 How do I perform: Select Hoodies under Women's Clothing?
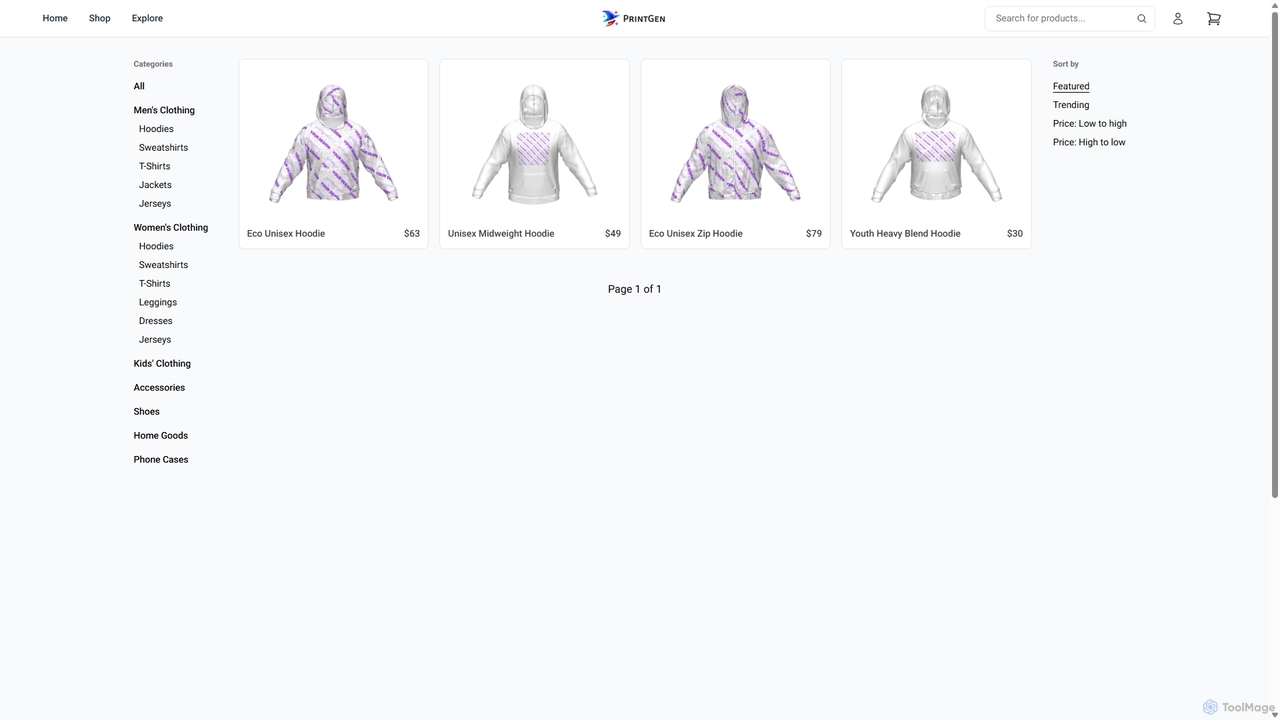[156, 246]
